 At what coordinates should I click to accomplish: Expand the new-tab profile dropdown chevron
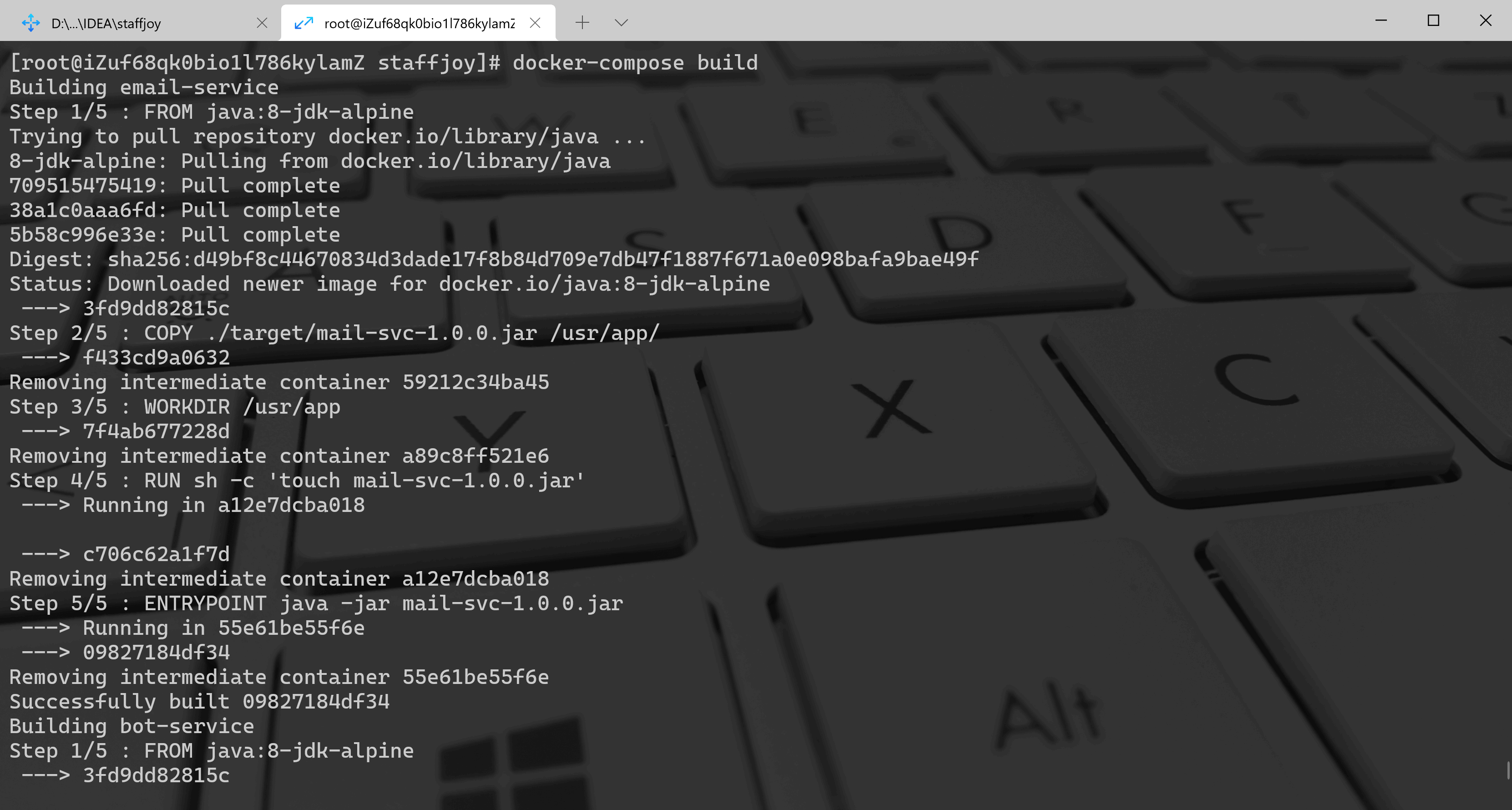(x=621, y=22)
